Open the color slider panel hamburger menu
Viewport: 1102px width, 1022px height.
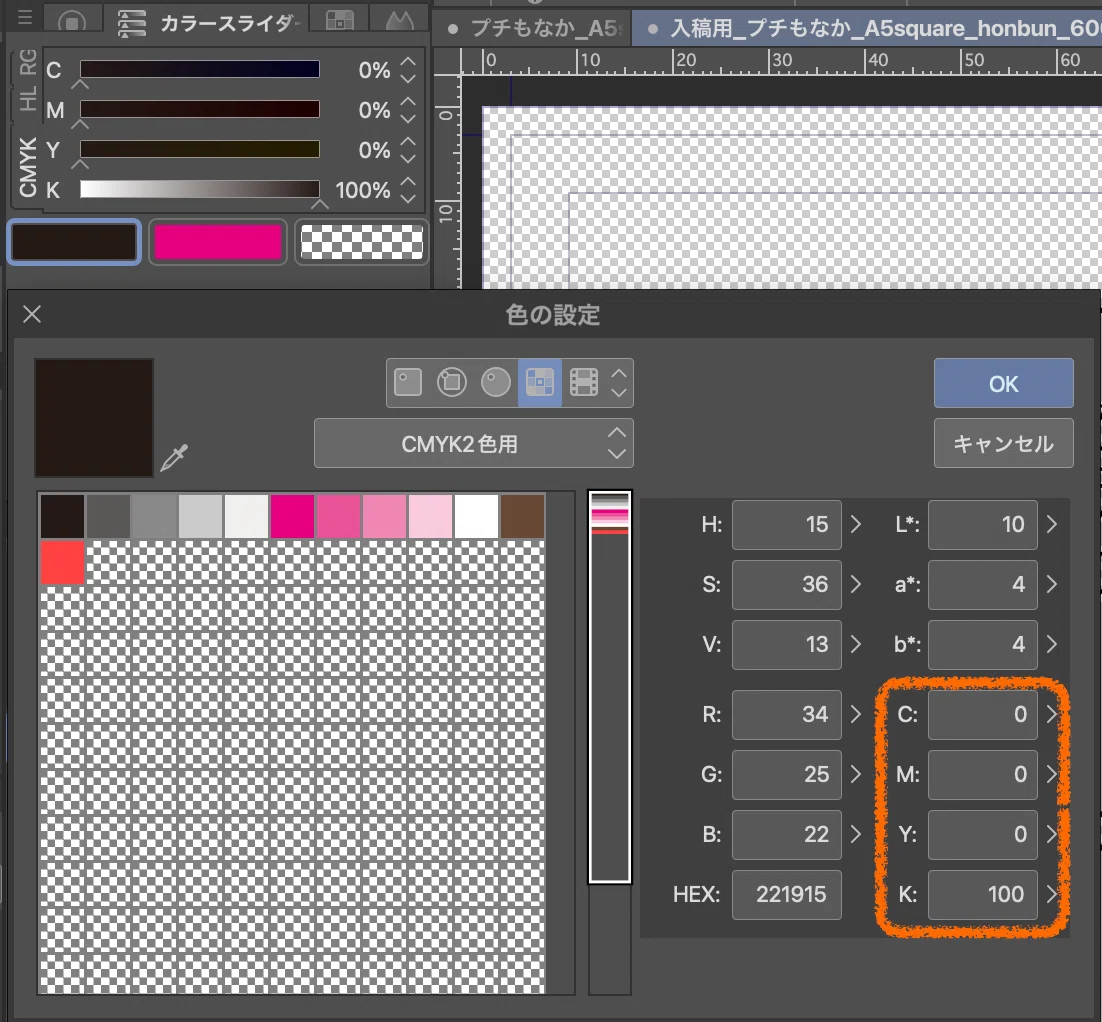coord(25,17)
